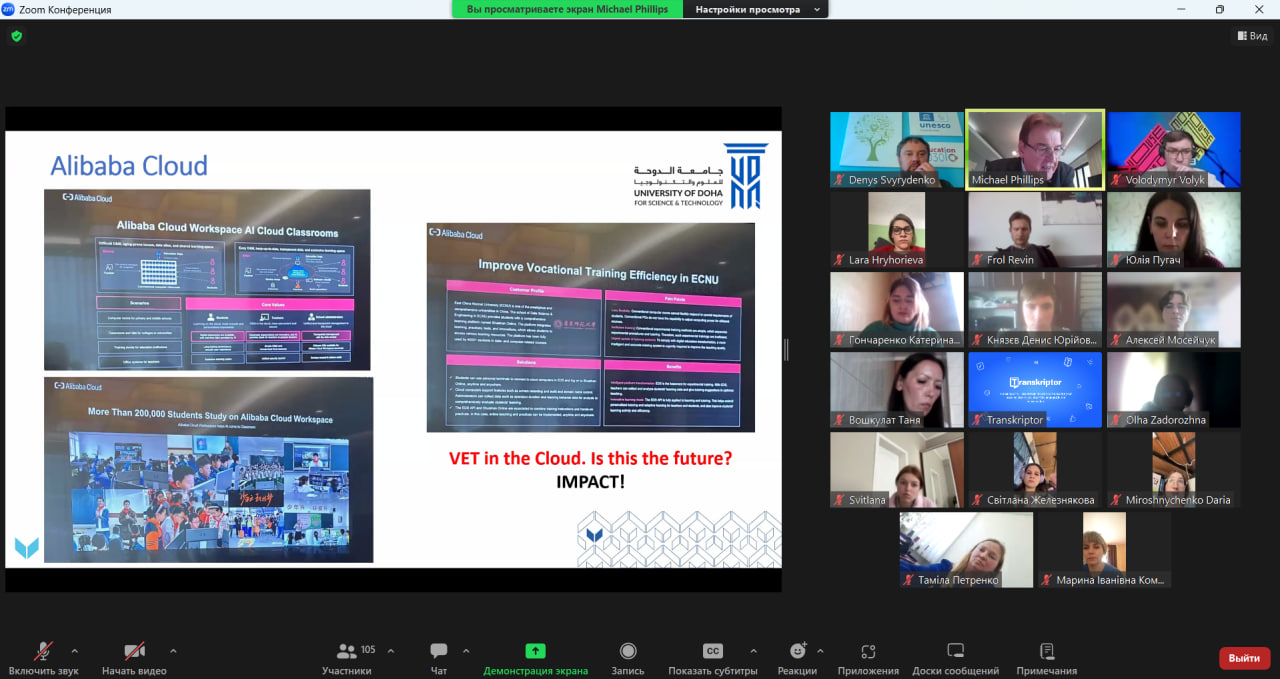Click the red Выйти leave button
This screenshot has width=1280, height=679.
coord(1244,658)
